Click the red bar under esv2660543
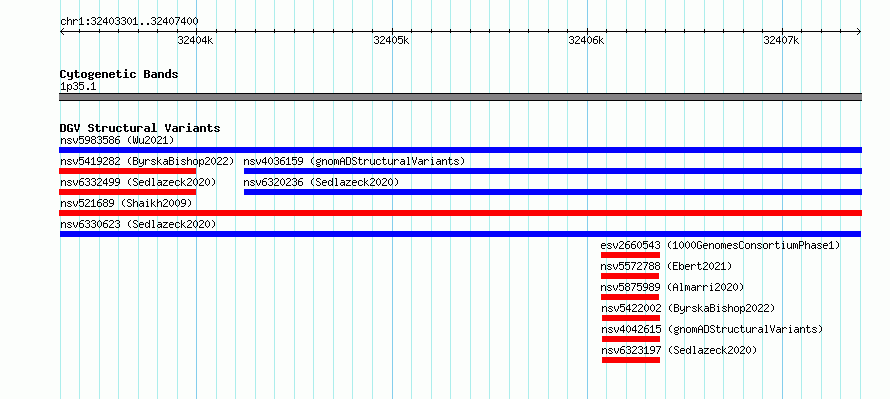The width and height of the screenshot is (890, 399). tap(630, 255)
